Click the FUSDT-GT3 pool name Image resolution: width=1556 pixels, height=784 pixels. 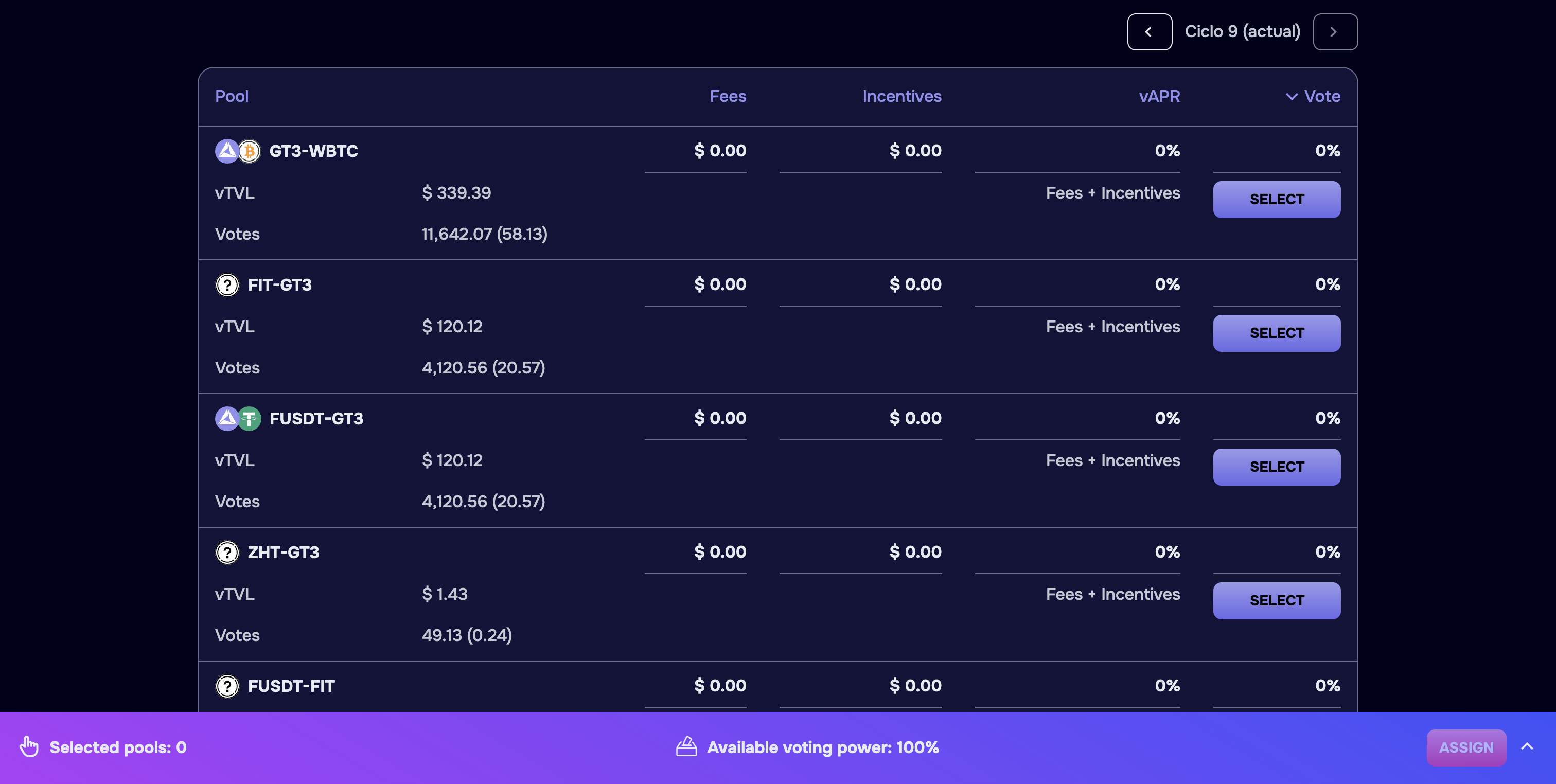click(x=316, y=419)
